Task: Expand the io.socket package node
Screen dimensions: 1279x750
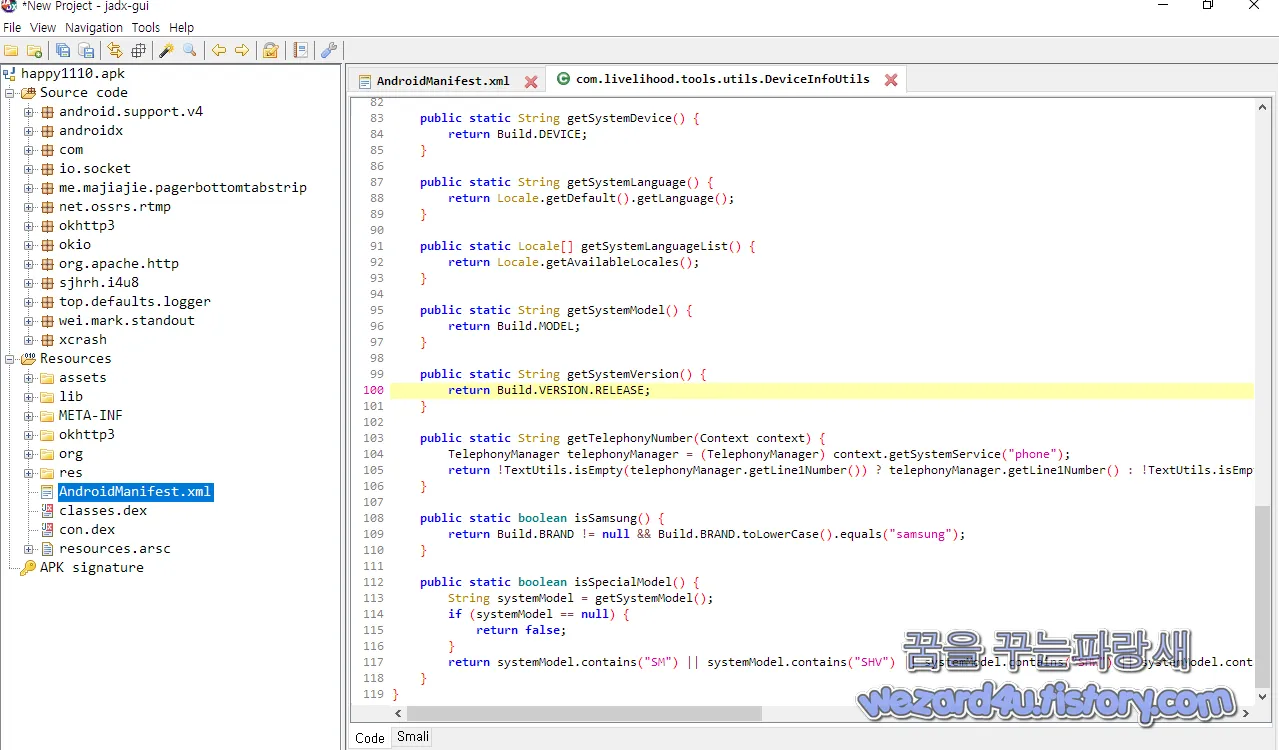Action: (x=29, y=168)
